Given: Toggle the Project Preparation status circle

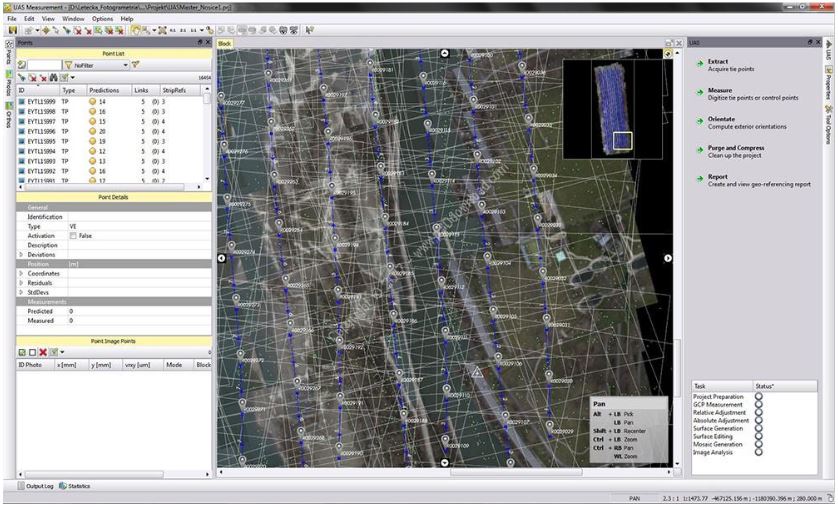Looking at the screenshot, I should pyautogui.click(x=757, y=397).
